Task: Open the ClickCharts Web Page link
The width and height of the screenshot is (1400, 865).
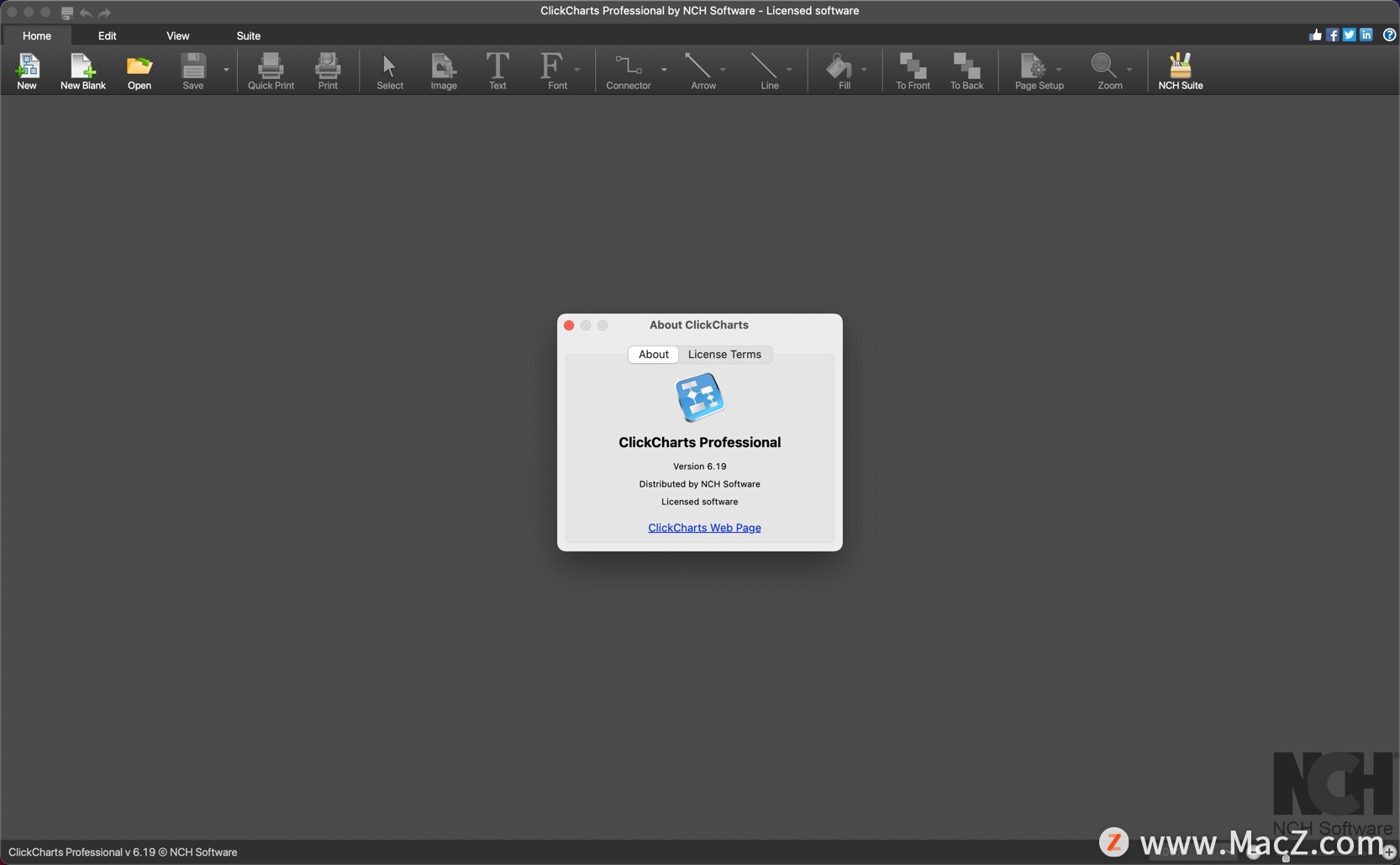Action: click(x=704, y=528)
